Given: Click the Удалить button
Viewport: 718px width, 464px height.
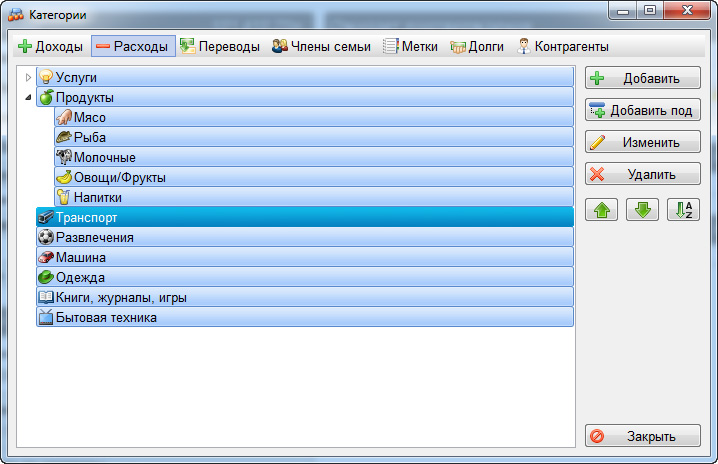Looking at the screenshot, I should pyautogui.click(x=642, y=174).
